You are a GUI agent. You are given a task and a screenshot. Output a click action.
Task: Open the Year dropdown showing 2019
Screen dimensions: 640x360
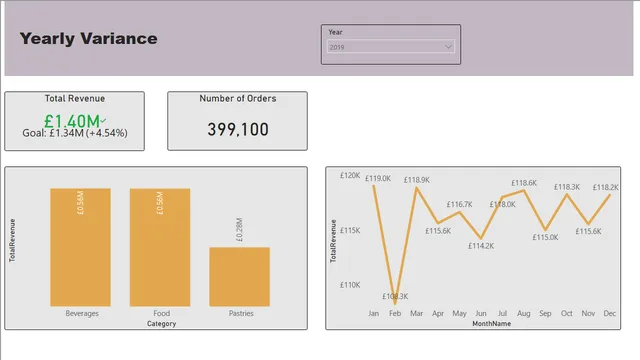tap(391, 47)
